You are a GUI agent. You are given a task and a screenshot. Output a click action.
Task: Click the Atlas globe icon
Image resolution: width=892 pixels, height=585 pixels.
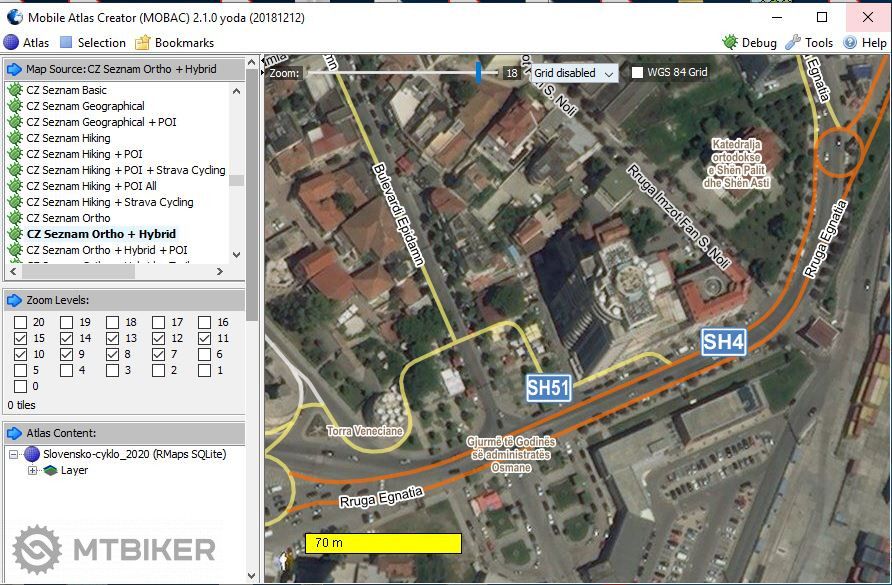11,43
